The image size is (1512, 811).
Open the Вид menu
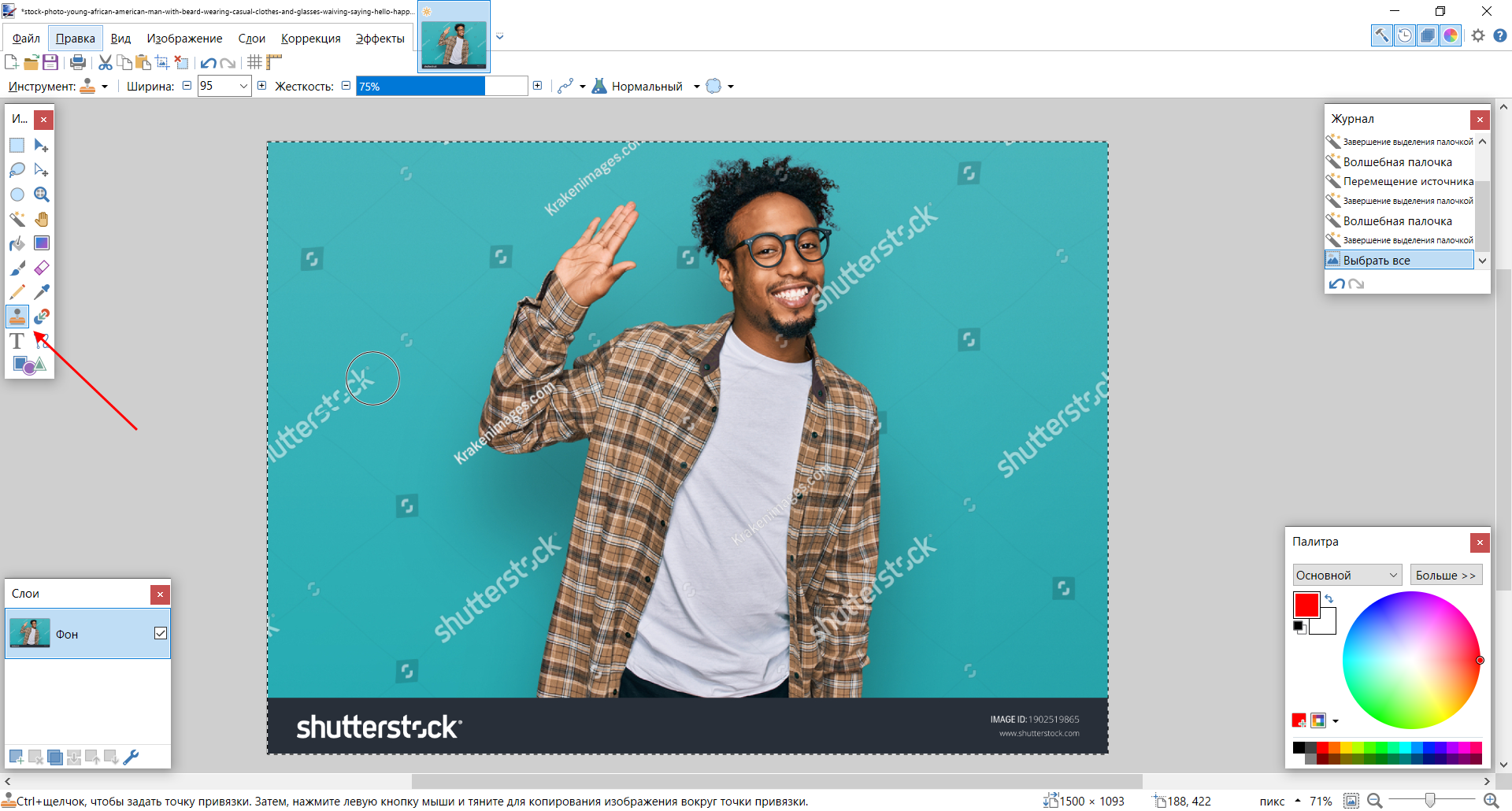[x=120, y=39]
